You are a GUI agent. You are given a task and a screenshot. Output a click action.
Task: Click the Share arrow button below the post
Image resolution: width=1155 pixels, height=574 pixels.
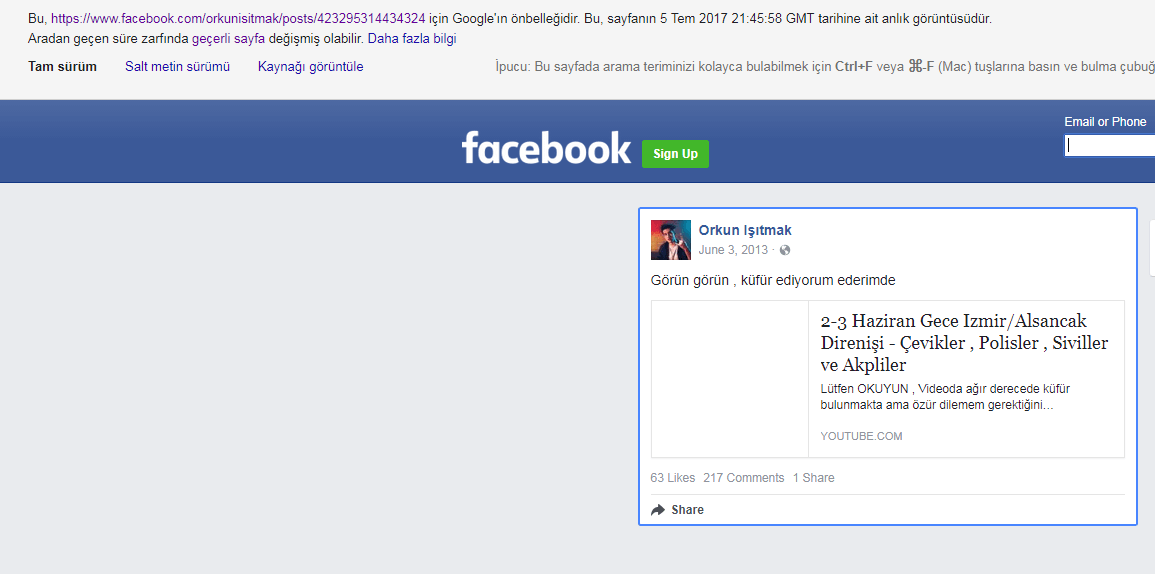(x=677, y=510)
